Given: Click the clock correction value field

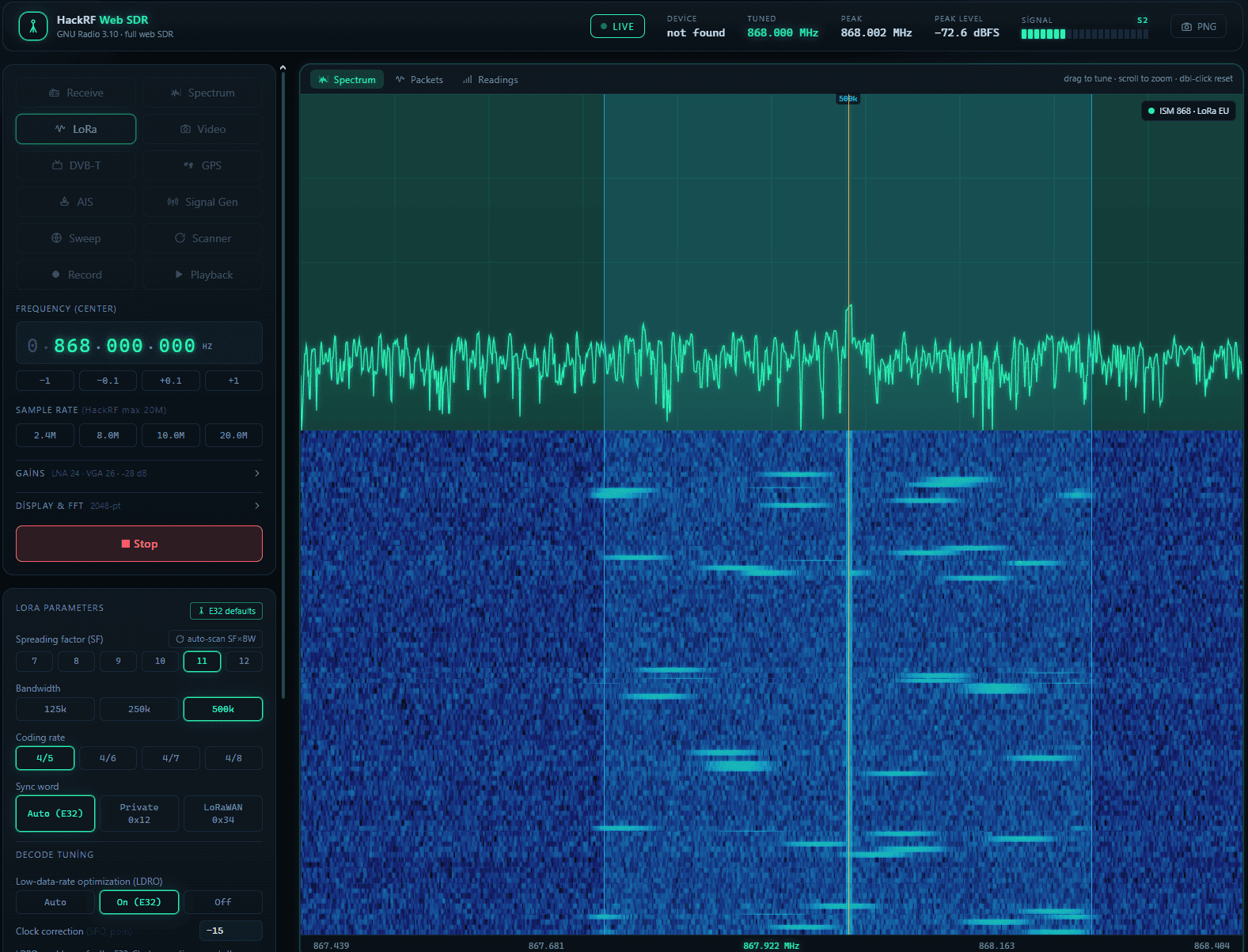Looking at the screenshot, I should 231,931.
